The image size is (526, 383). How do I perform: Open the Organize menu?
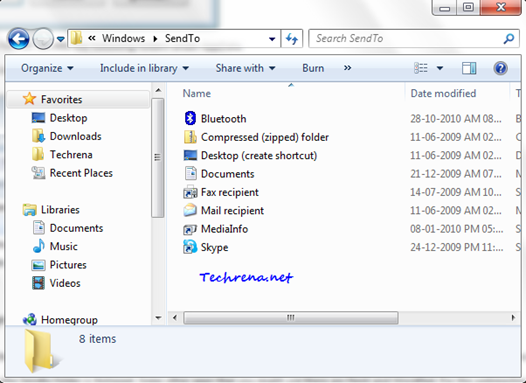tap(47, 68)
